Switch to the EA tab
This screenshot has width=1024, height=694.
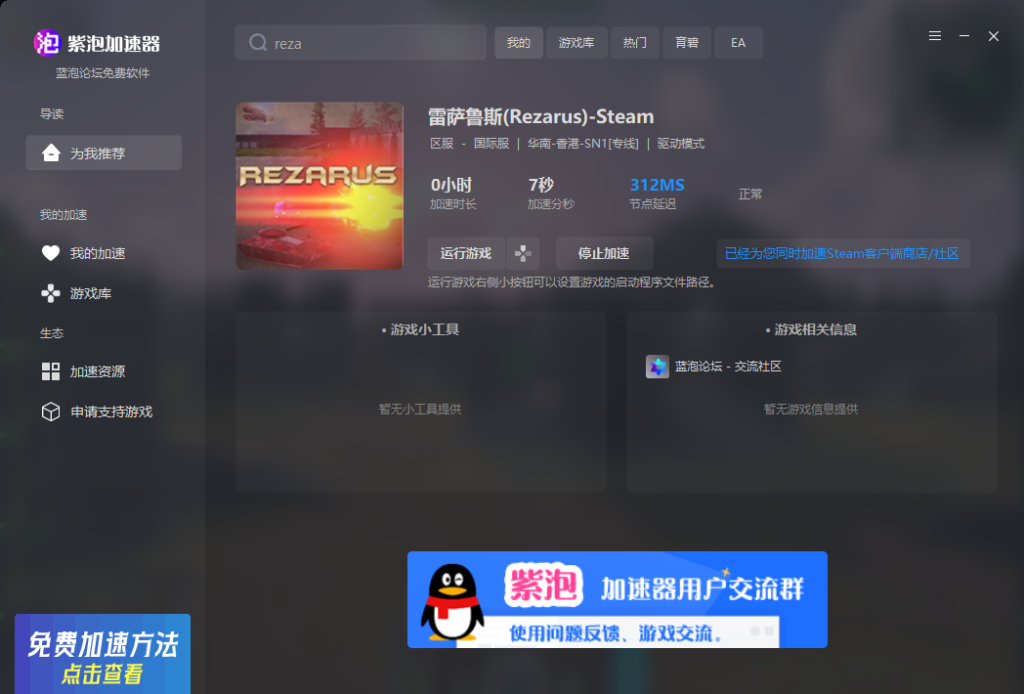[x=738, y=42]
